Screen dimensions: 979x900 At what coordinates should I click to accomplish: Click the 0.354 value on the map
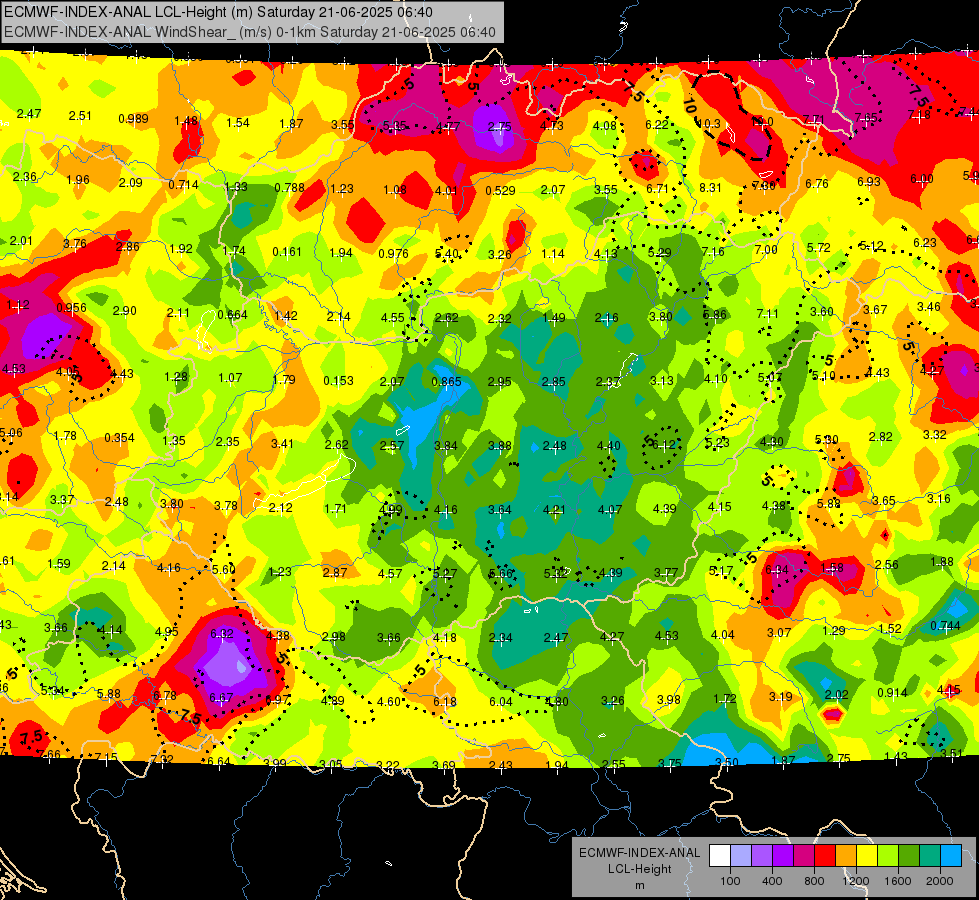click(119, 437)
